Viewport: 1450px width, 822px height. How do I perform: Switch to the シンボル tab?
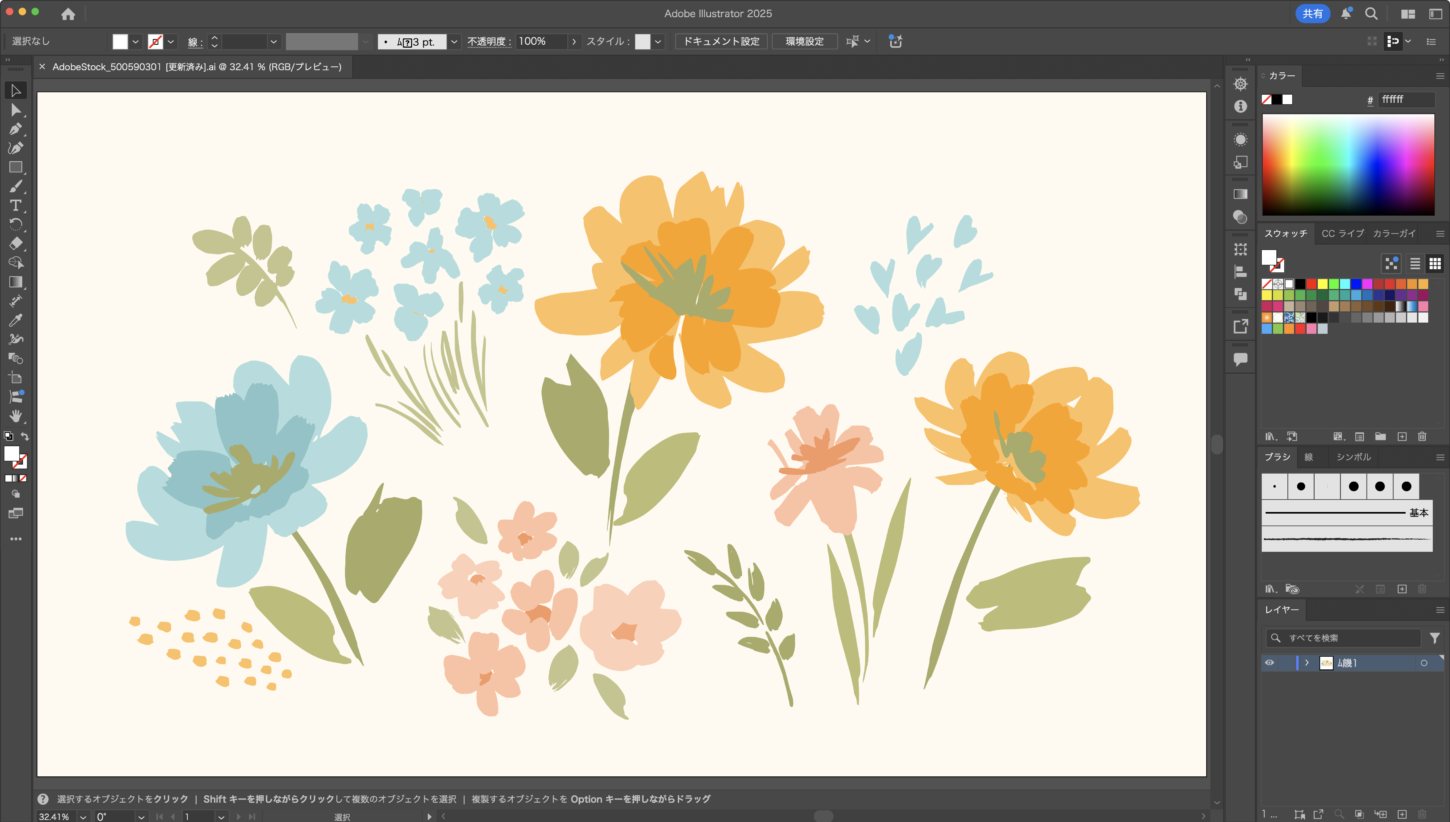tap(1353, 457)
